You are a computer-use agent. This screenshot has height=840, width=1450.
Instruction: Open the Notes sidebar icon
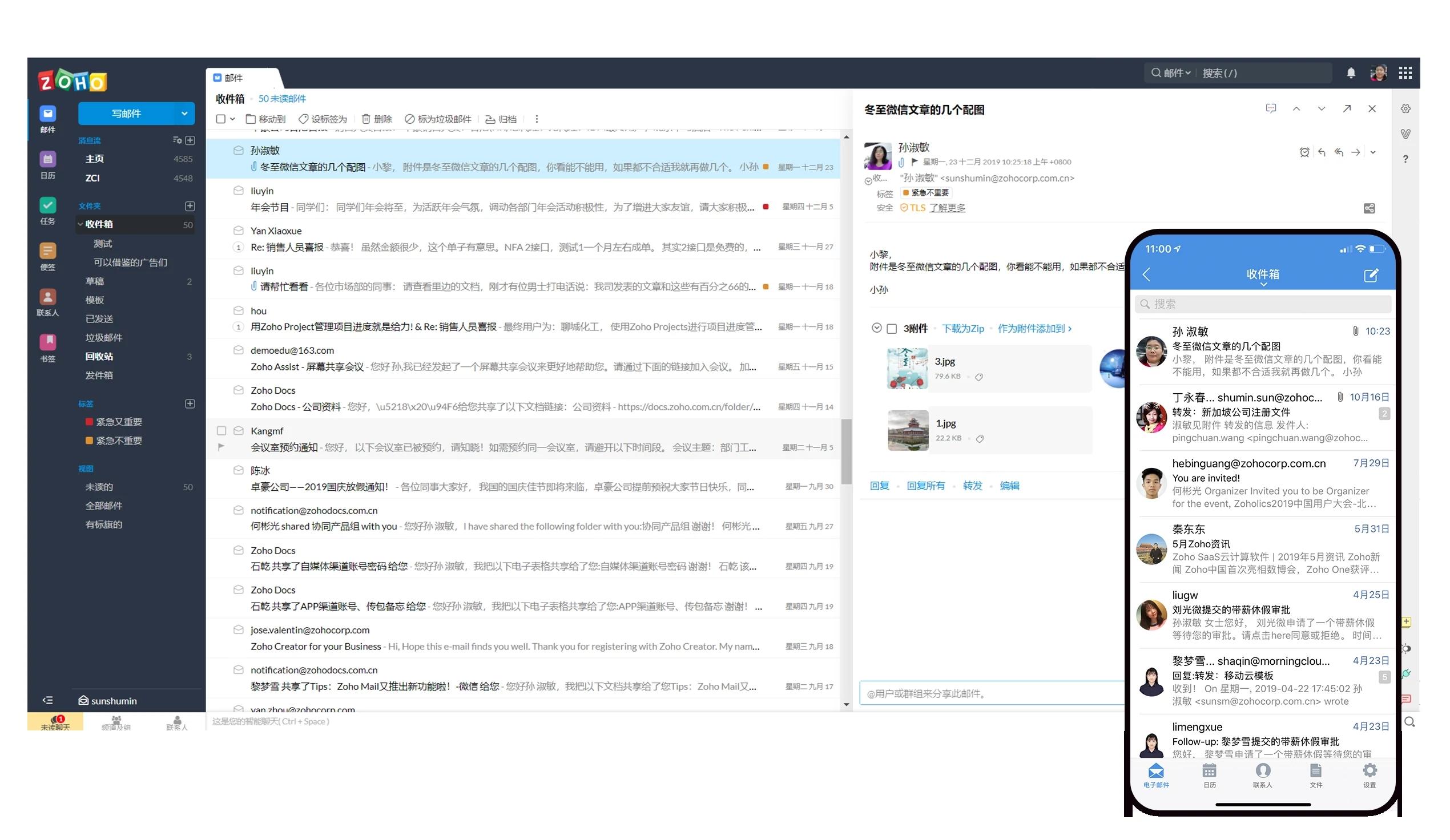48,252
